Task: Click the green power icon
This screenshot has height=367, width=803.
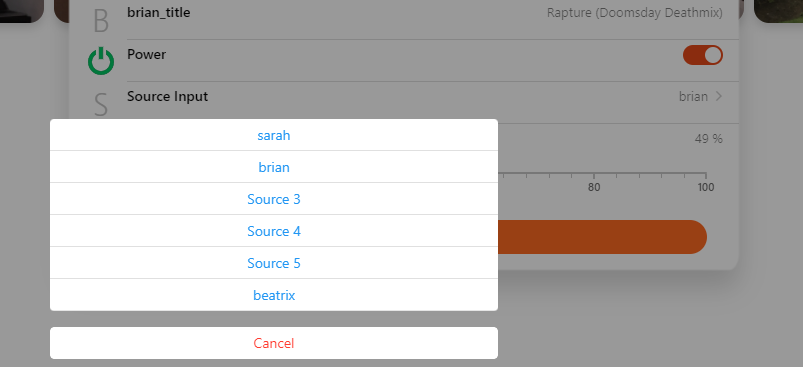Action: coord(101,61)
